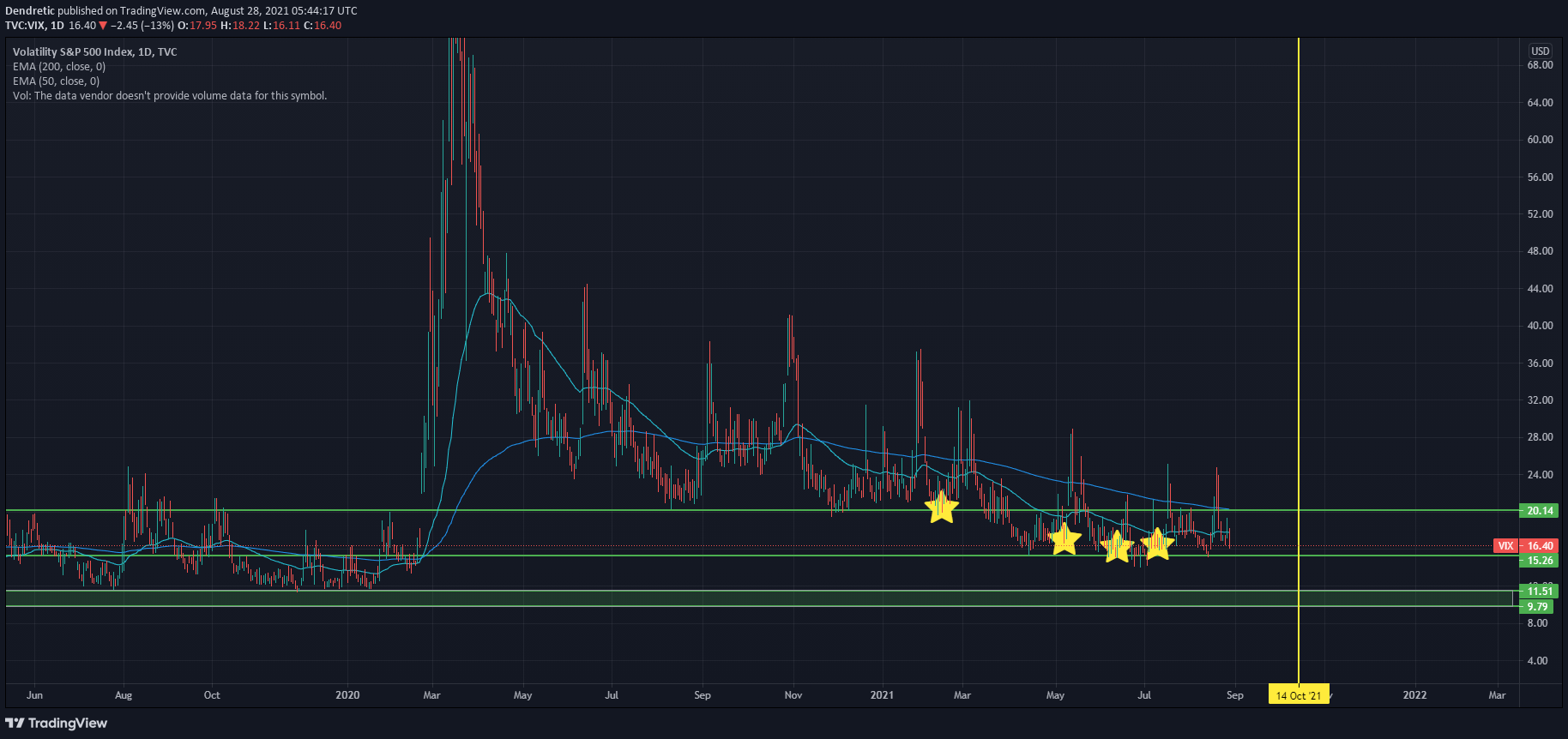Image resolution: width=1568 pixels, height=739 pixels.
Task: Click the 11.51 green price label
Action: point(1540,591)
